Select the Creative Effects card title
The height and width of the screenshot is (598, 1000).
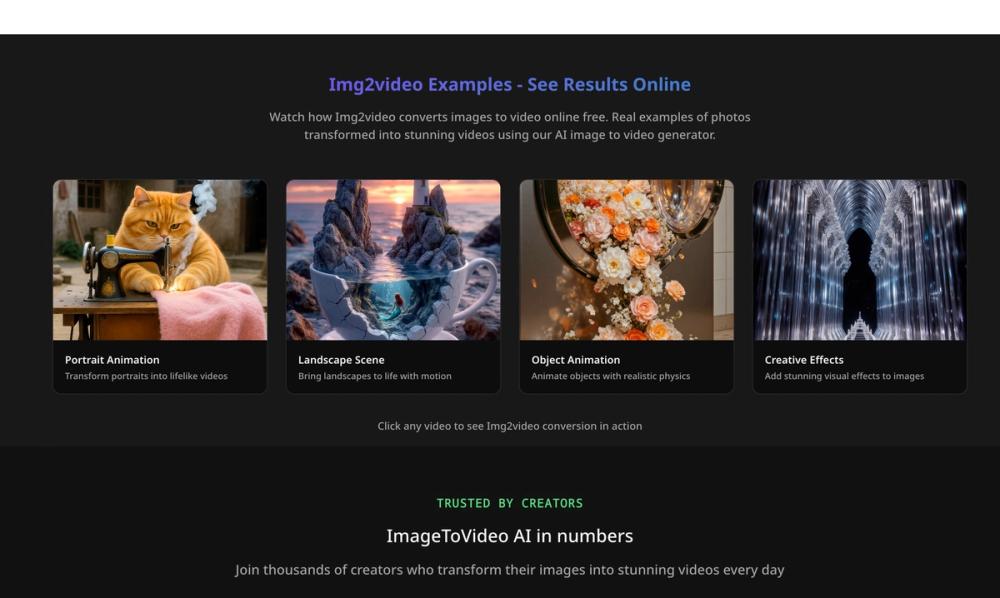(805, 359)
